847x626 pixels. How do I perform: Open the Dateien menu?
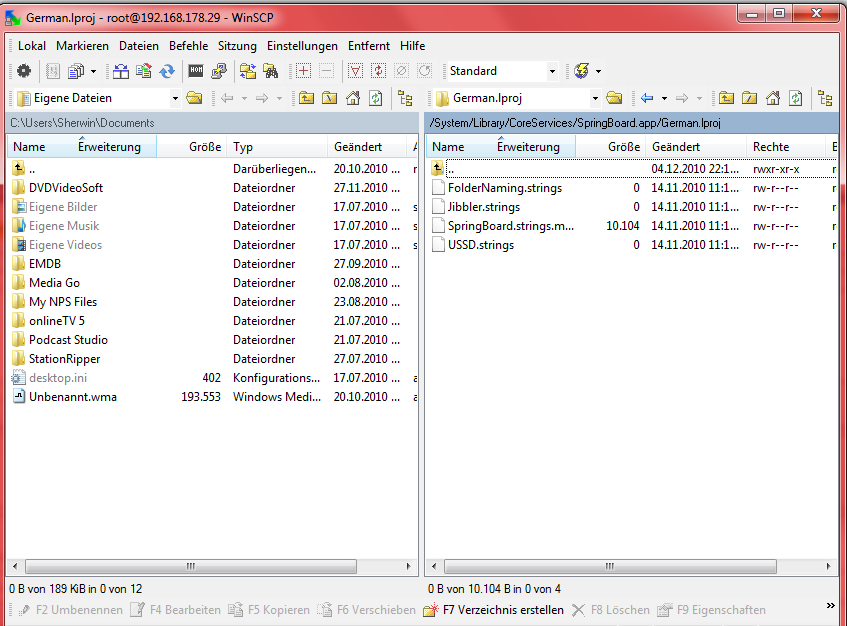pos(139,46)
